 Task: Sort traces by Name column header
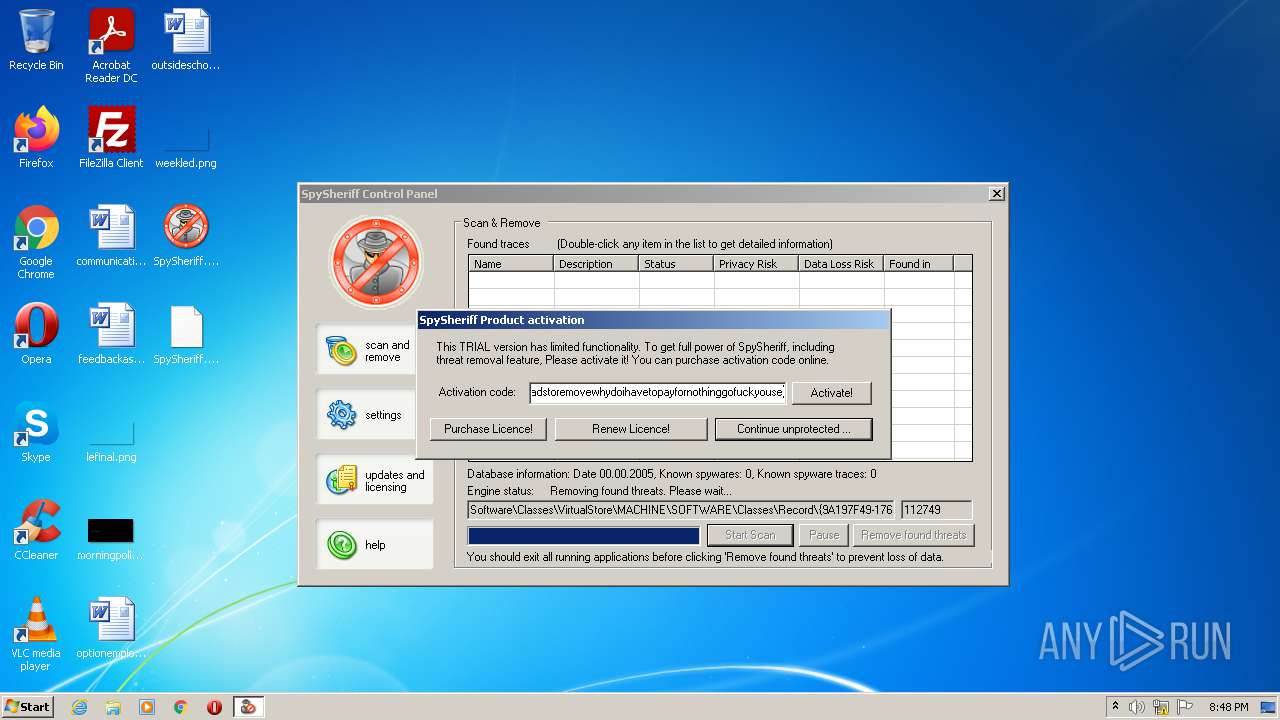pyautogui.click(x=511, y=264)
